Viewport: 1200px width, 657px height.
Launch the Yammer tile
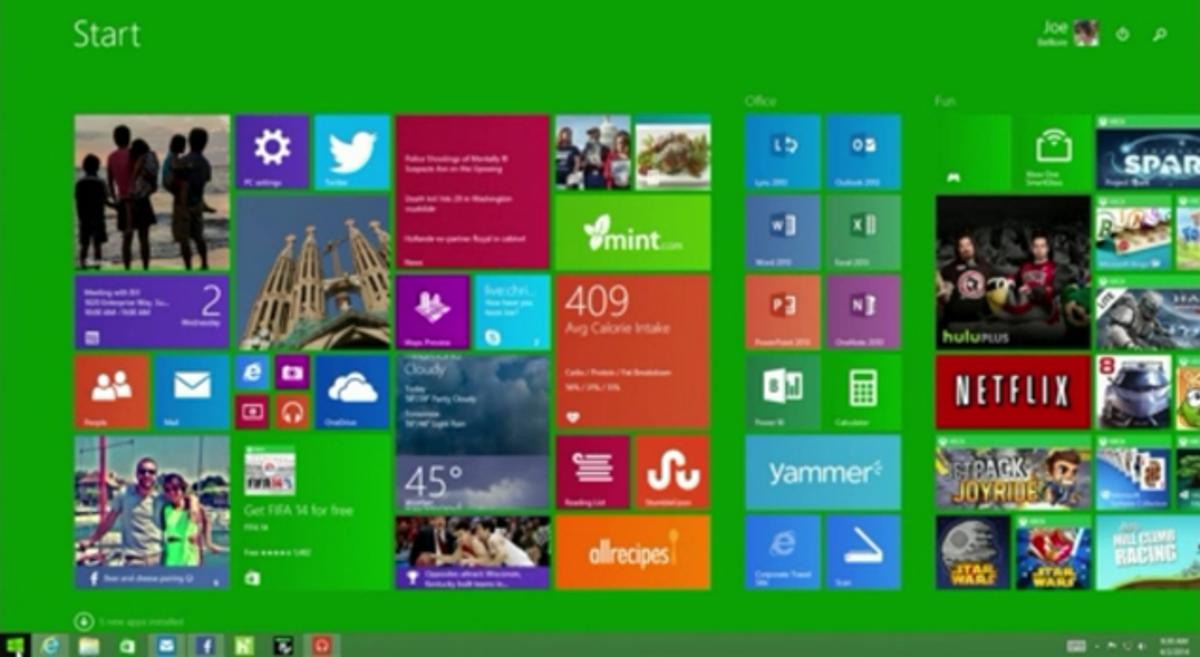click(x=823, y=472)
